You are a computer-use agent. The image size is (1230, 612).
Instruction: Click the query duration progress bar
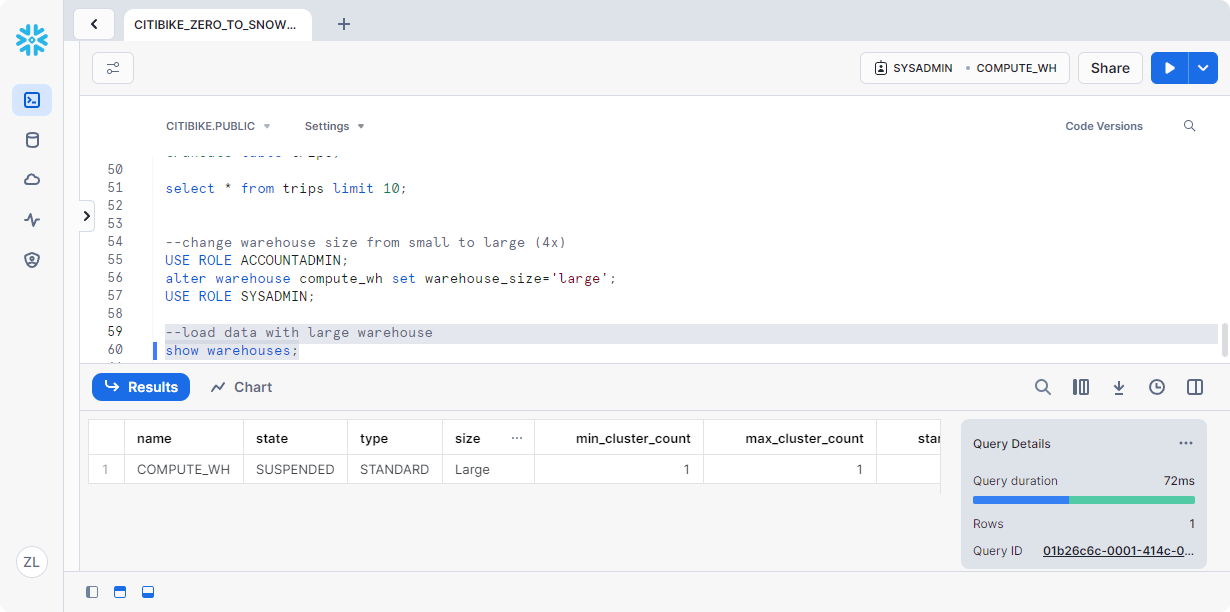point(1083,500)
